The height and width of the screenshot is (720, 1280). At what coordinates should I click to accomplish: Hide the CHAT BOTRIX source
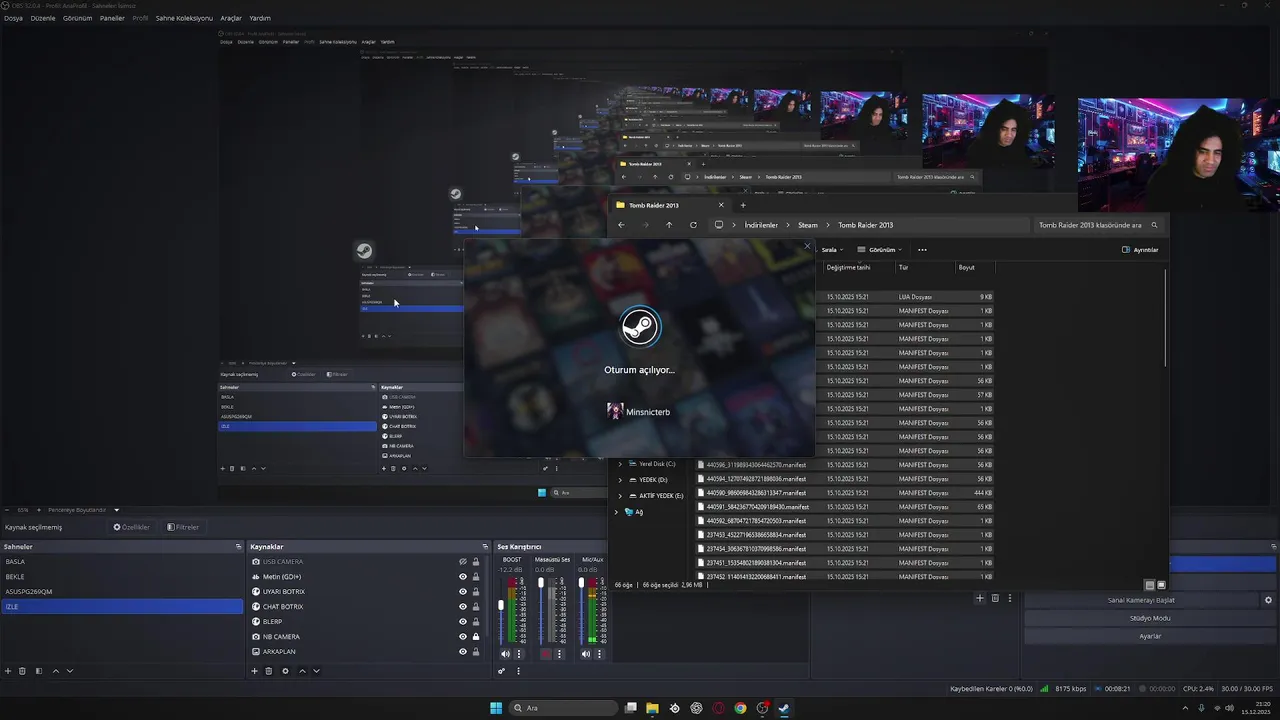pos(463,607)
